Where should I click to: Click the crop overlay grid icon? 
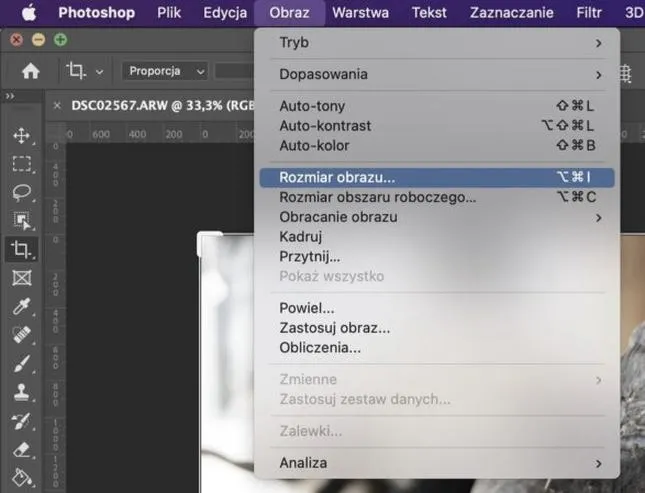tap(625, 74)
